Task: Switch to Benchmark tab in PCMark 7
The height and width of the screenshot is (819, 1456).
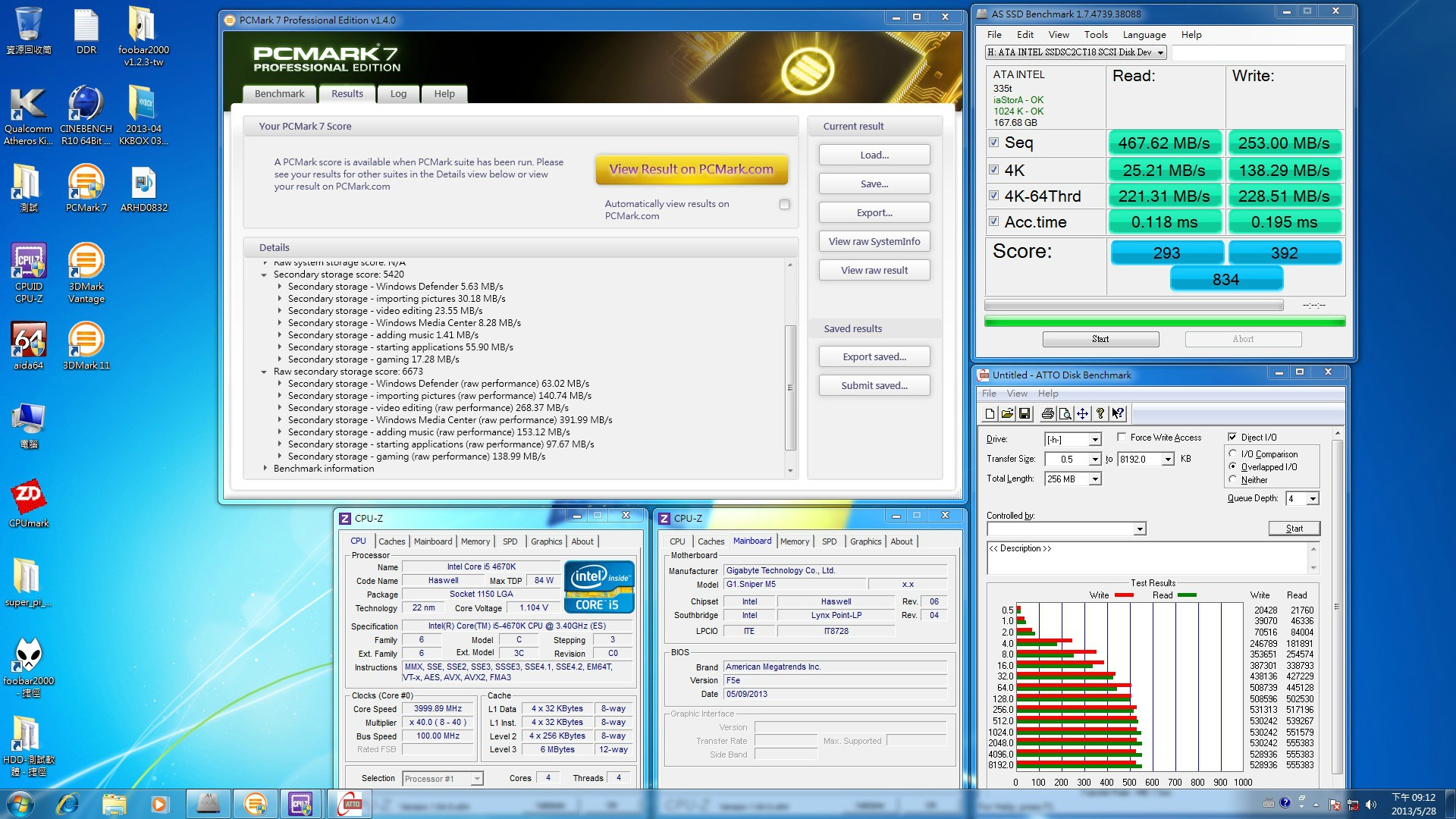Action: pos(279,93)
